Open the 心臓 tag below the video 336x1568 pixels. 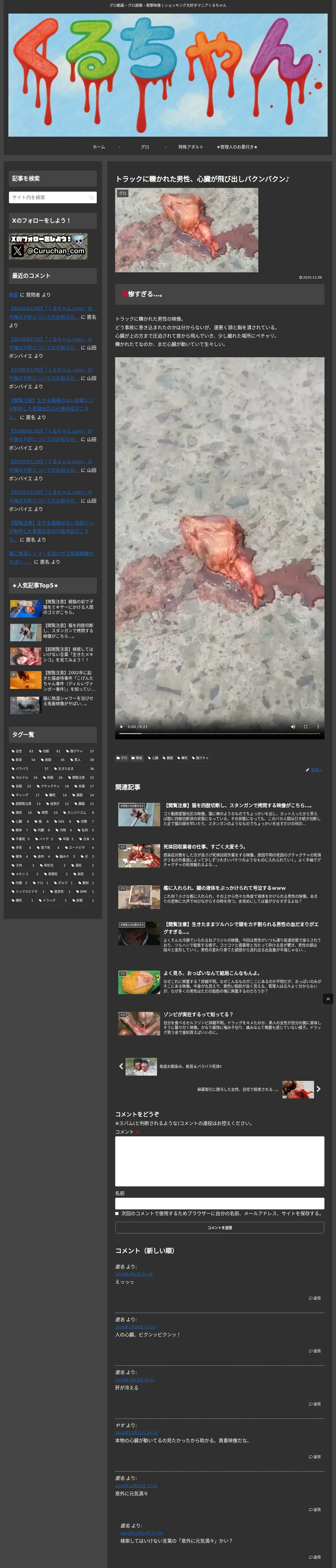coord(153,758)
